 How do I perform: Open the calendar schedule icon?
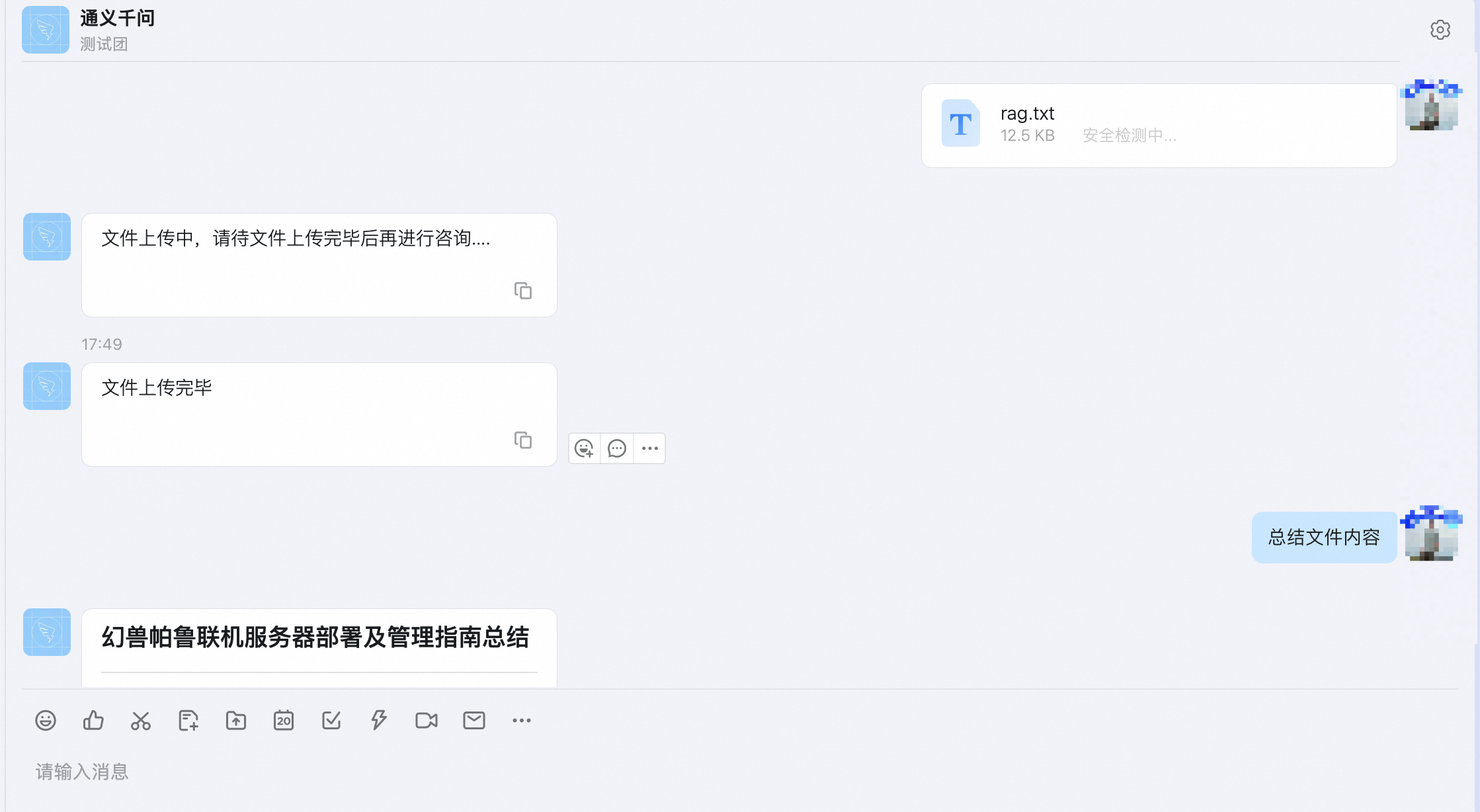pos(284,720)
